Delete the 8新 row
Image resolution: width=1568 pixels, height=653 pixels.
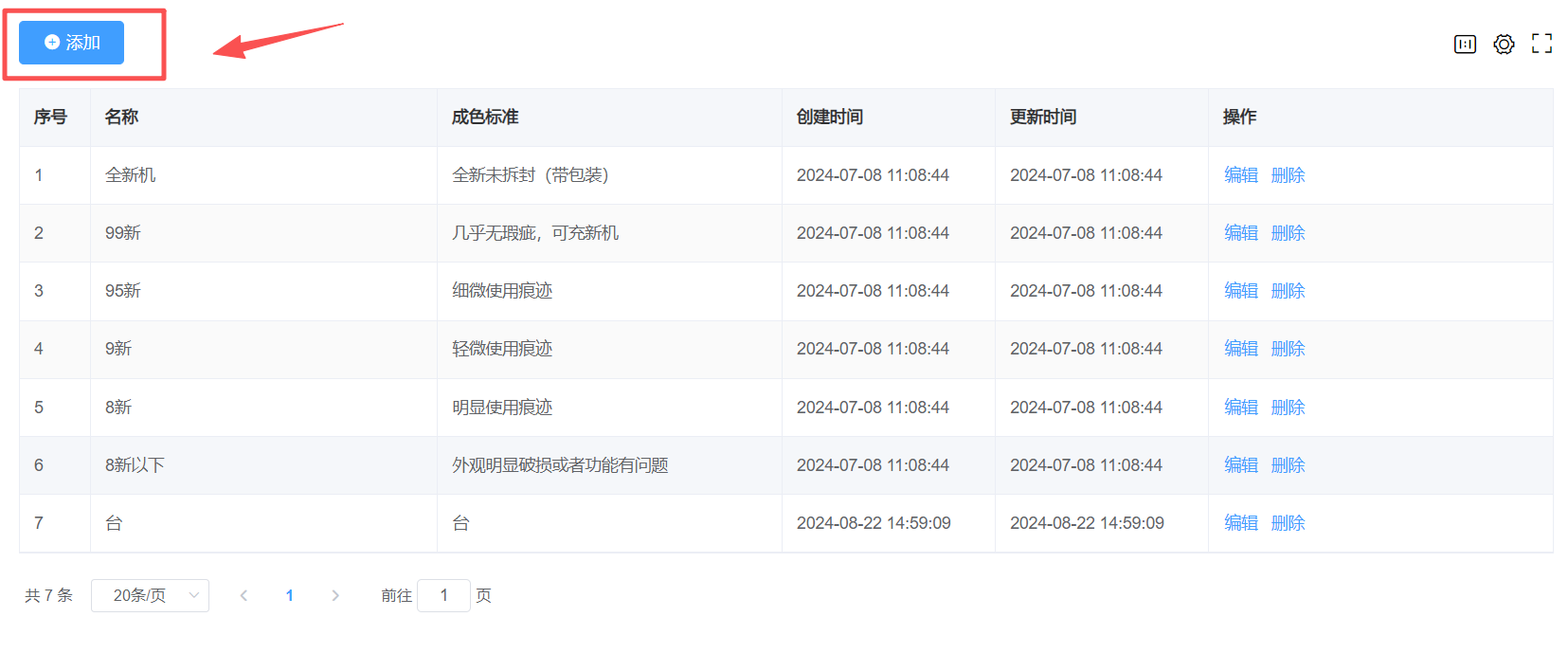pyautogui.click(x=1288, y=408)
